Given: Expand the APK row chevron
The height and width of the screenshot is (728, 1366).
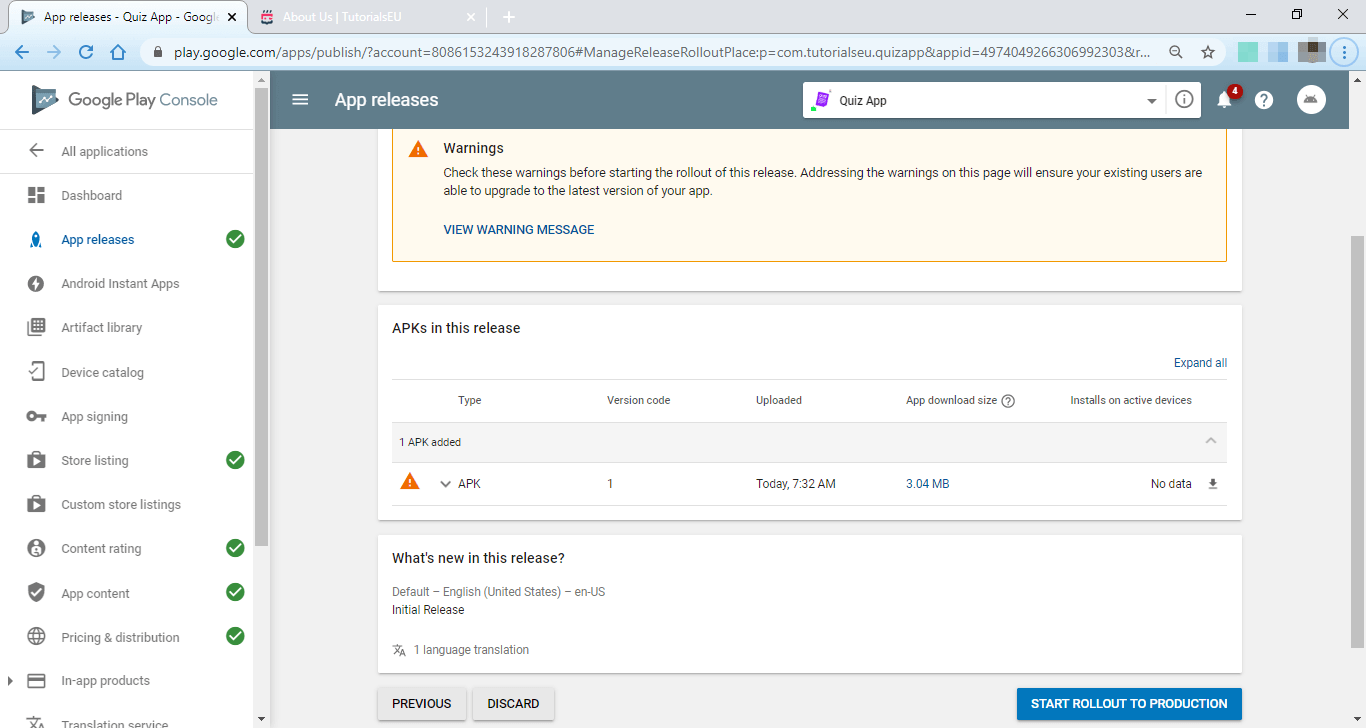Looking at the screenshot, I should click(x=445, y=484).
